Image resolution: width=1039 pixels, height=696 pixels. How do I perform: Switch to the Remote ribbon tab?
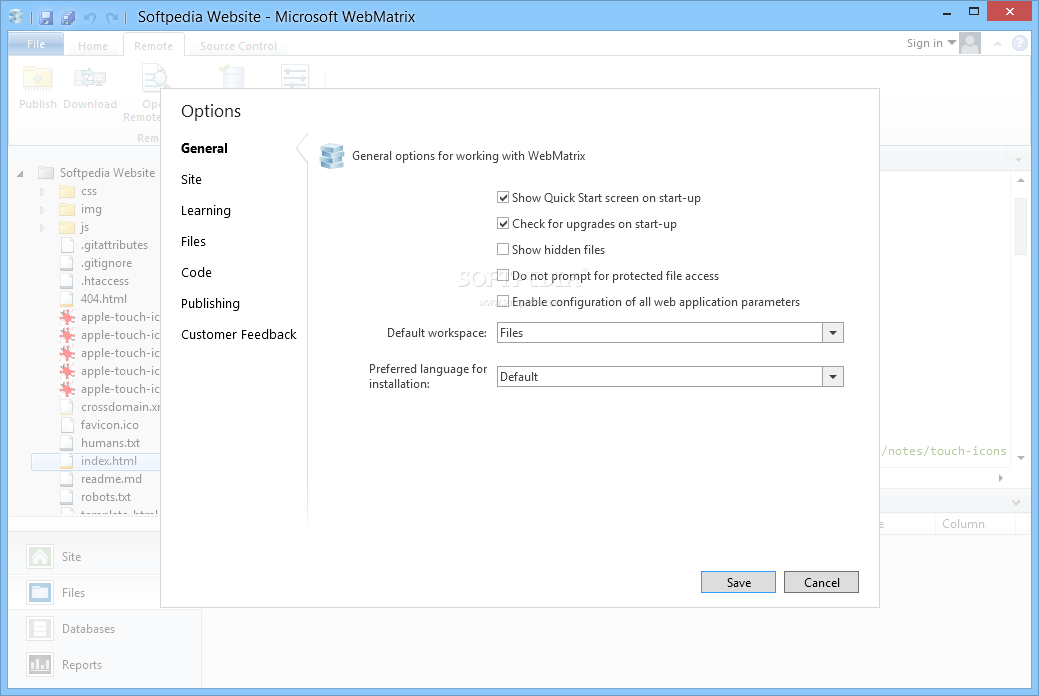tap(153, 46)
